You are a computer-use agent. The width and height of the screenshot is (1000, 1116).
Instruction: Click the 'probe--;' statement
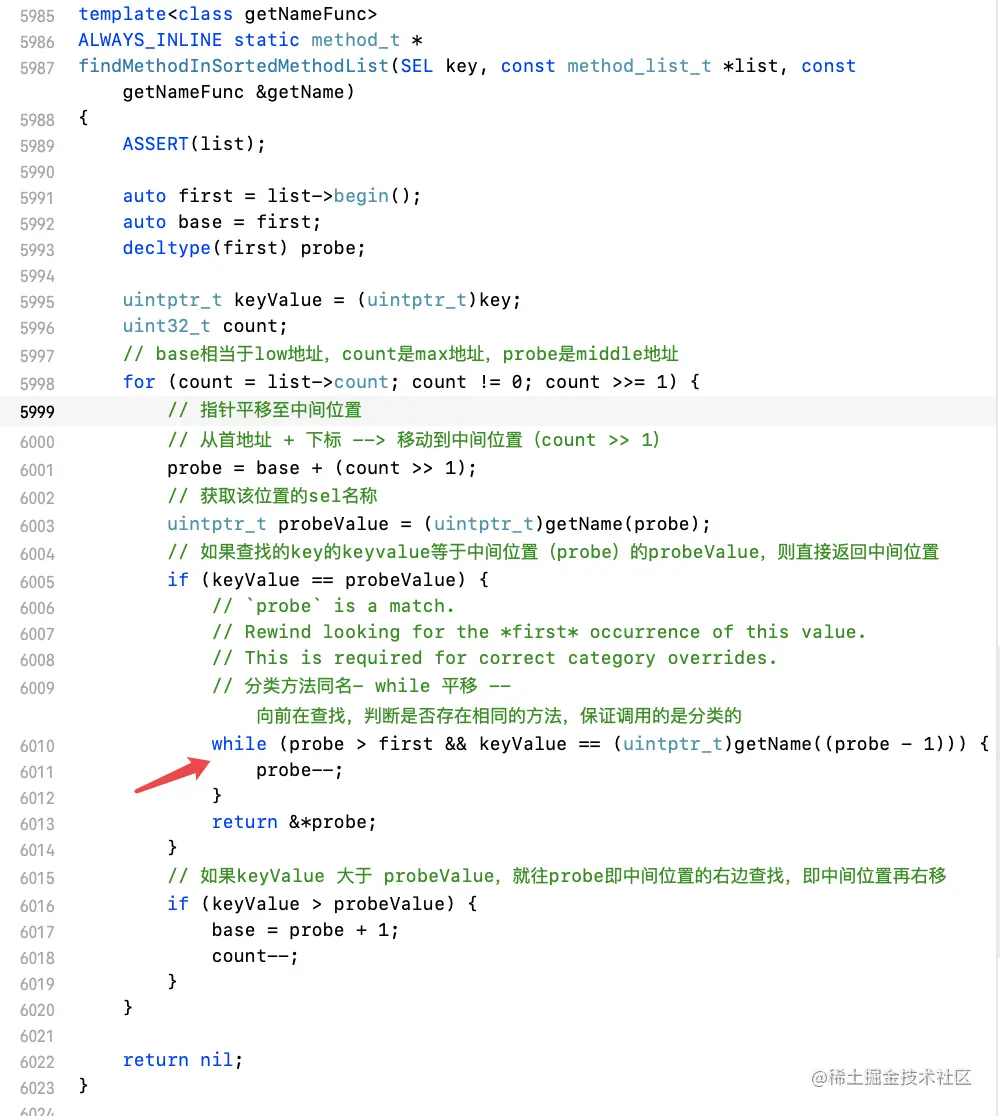coord(300,770)
